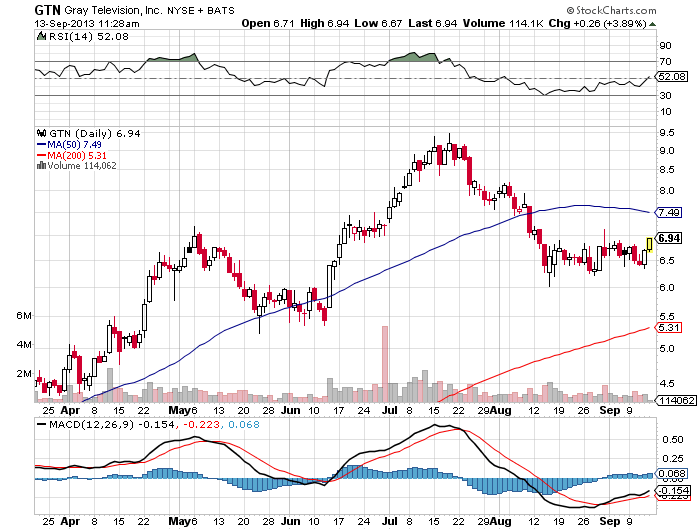700x530 pixels.
Task: Click the Jun label under MACD panel
Action: [x=291, y=522]
